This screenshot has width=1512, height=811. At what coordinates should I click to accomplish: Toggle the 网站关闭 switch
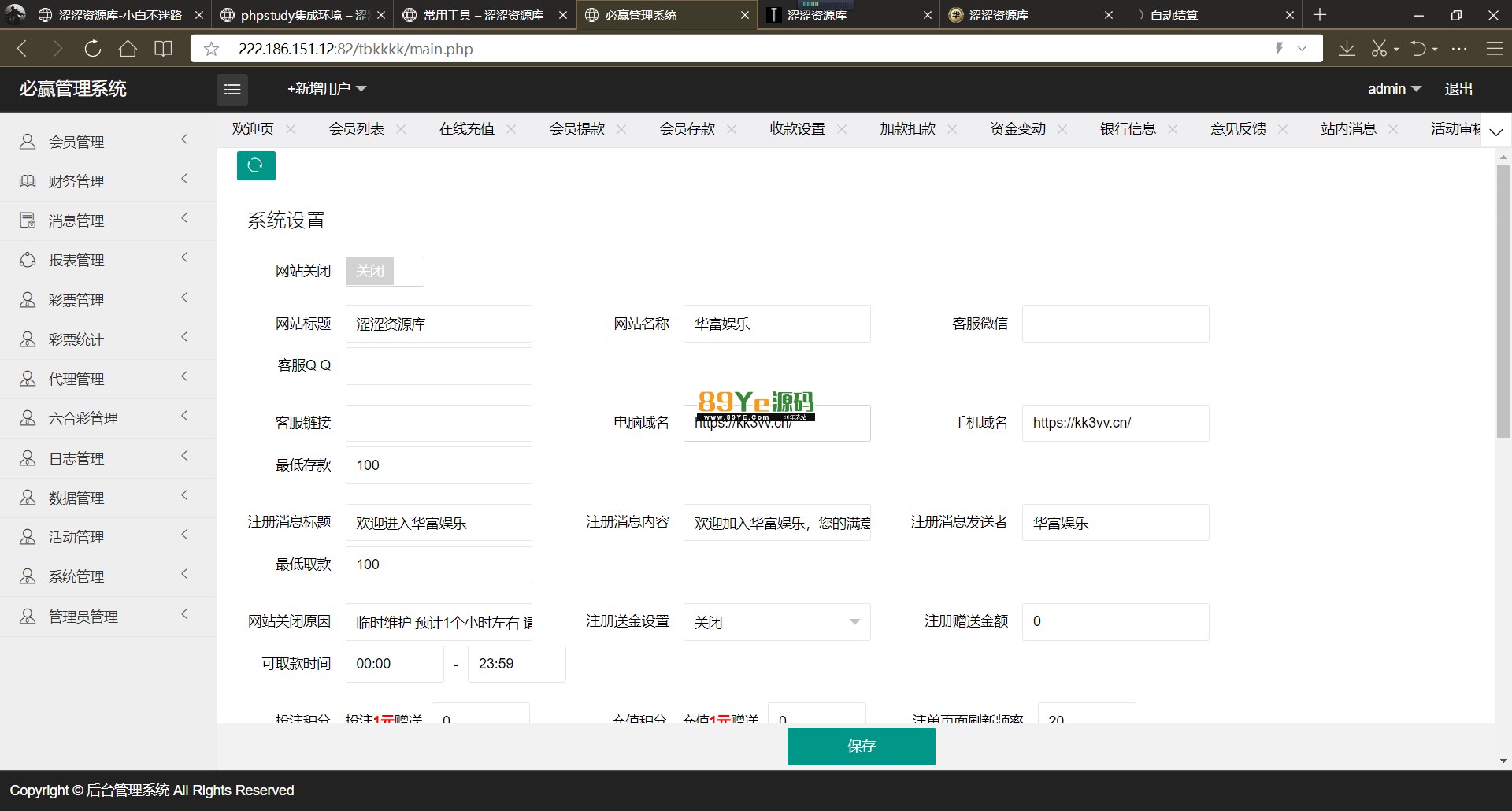(384, 271)
